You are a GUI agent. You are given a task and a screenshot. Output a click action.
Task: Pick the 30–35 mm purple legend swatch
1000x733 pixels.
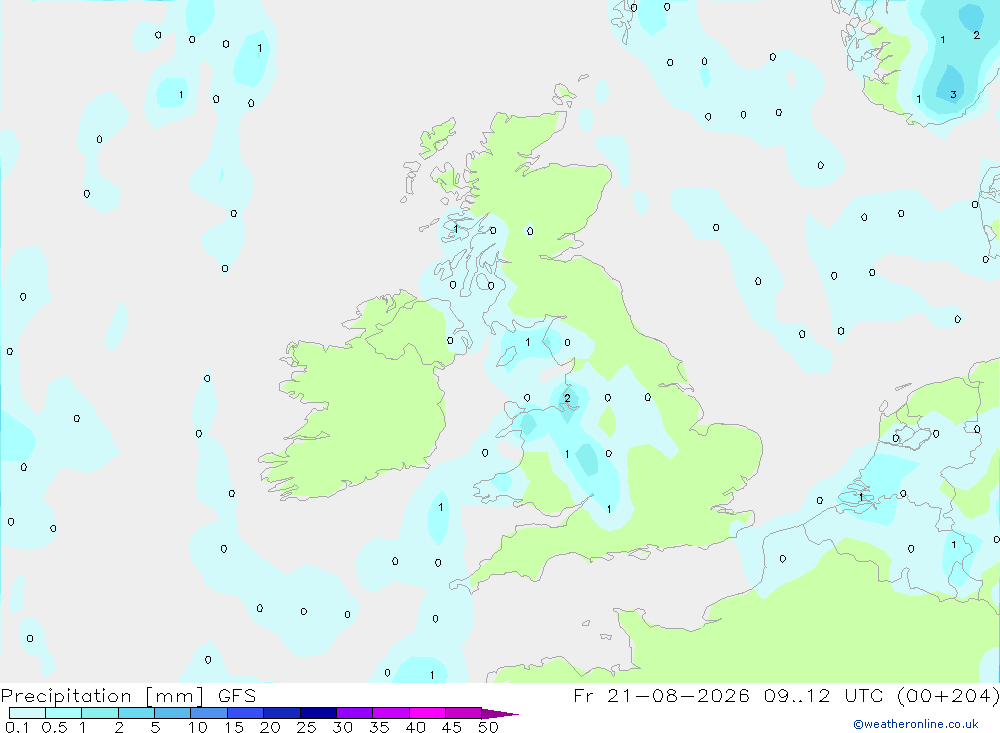pyautogui.click(x=354, y=713)
